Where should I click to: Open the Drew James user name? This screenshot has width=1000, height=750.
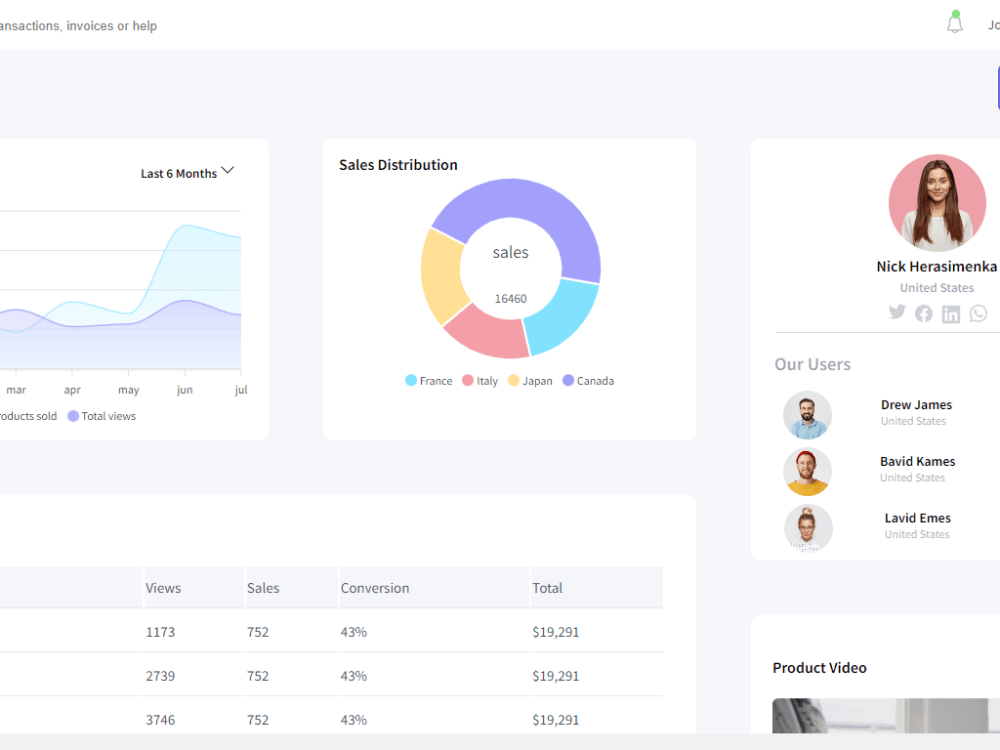(x=916, y=405)
